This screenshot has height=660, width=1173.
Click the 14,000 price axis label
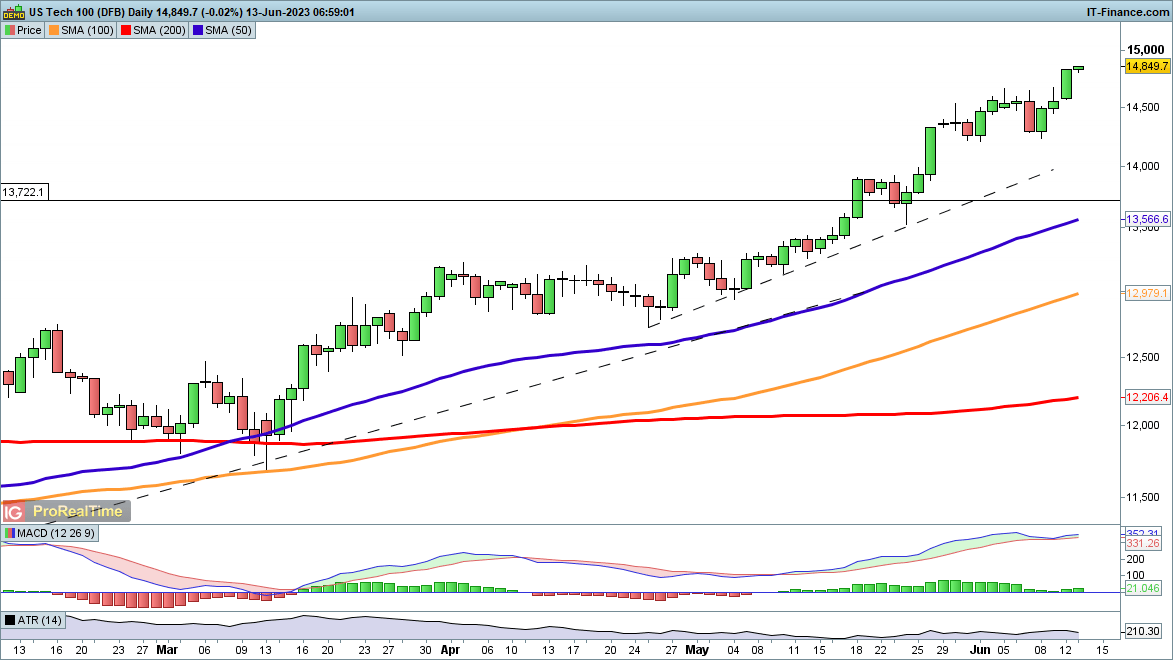[x=1143, y=166]
